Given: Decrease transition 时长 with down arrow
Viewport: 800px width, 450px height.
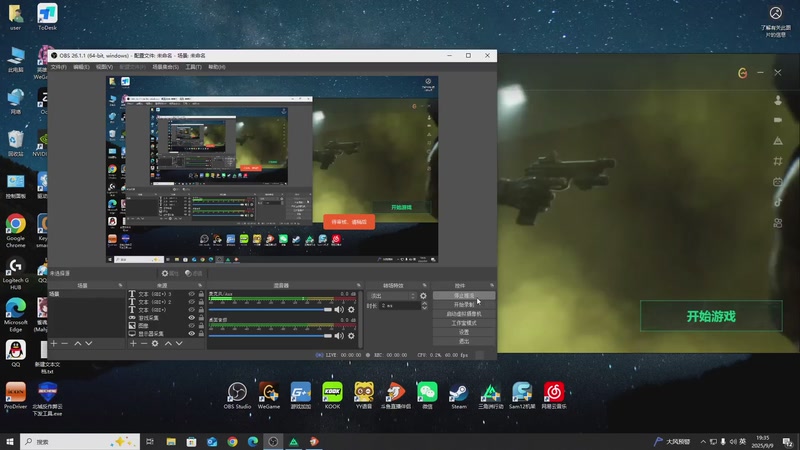Looking at the screenshot, I should tap(424, 308).
